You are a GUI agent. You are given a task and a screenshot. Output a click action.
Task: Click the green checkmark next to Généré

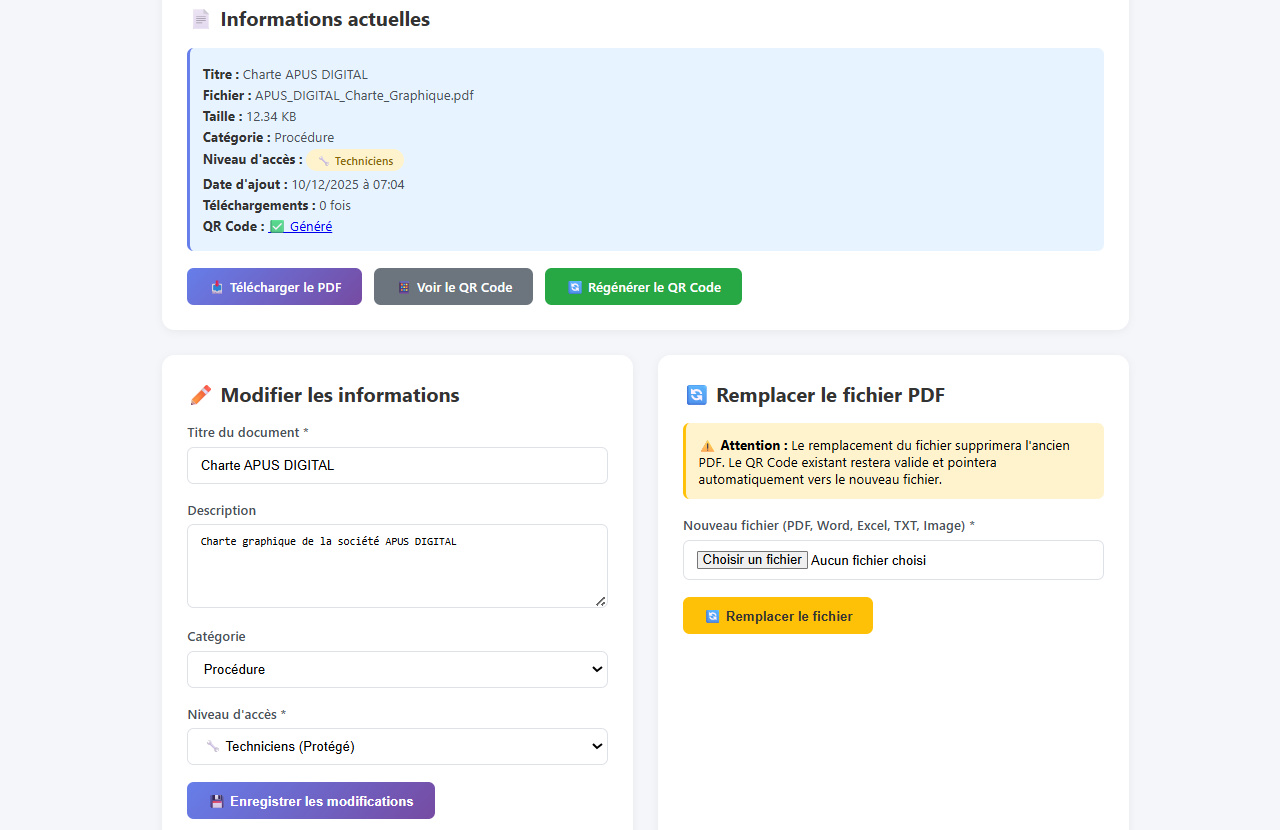tap(277, 227)
